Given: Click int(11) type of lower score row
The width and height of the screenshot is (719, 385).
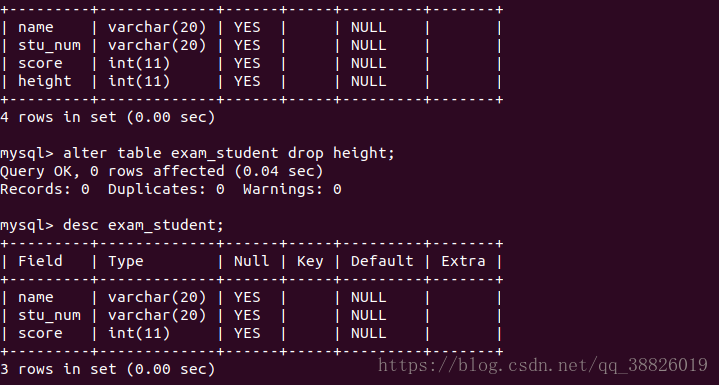Looking at the screenshot, I should coord(139,333).
